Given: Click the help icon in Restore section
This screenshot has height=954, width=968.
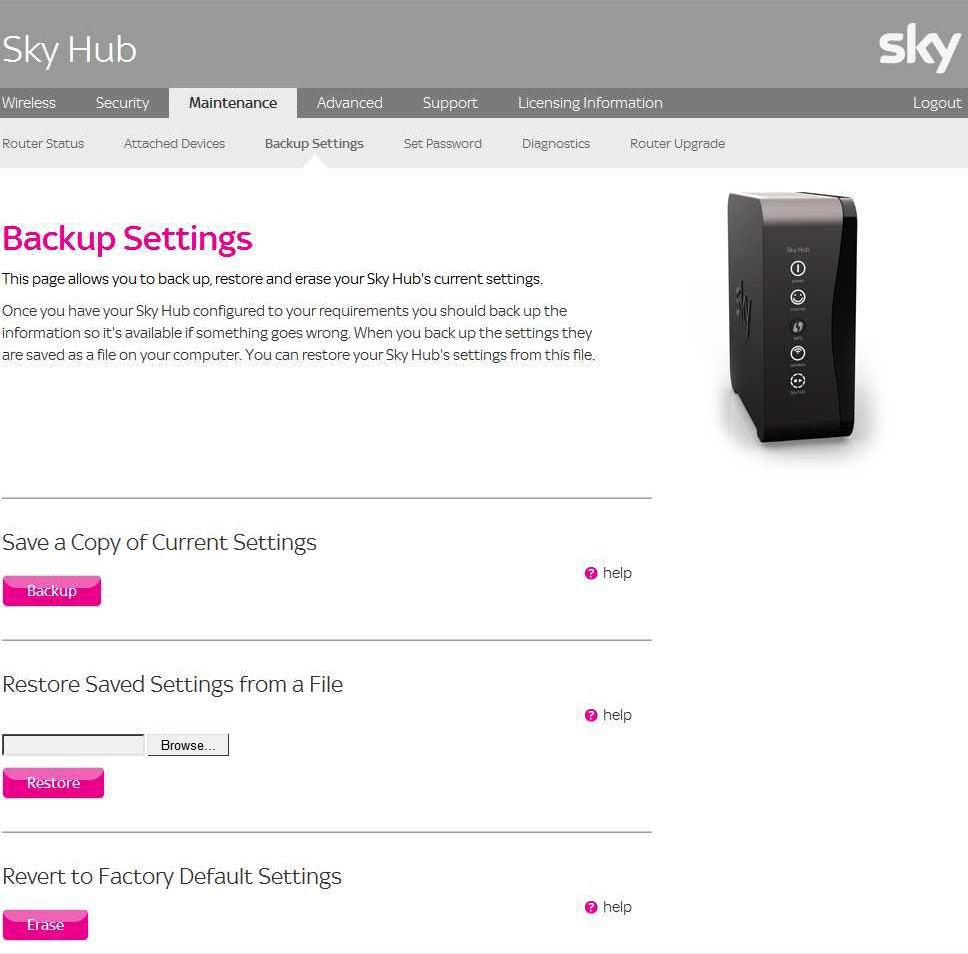Looking at the screenshot, I should point(591,715).
